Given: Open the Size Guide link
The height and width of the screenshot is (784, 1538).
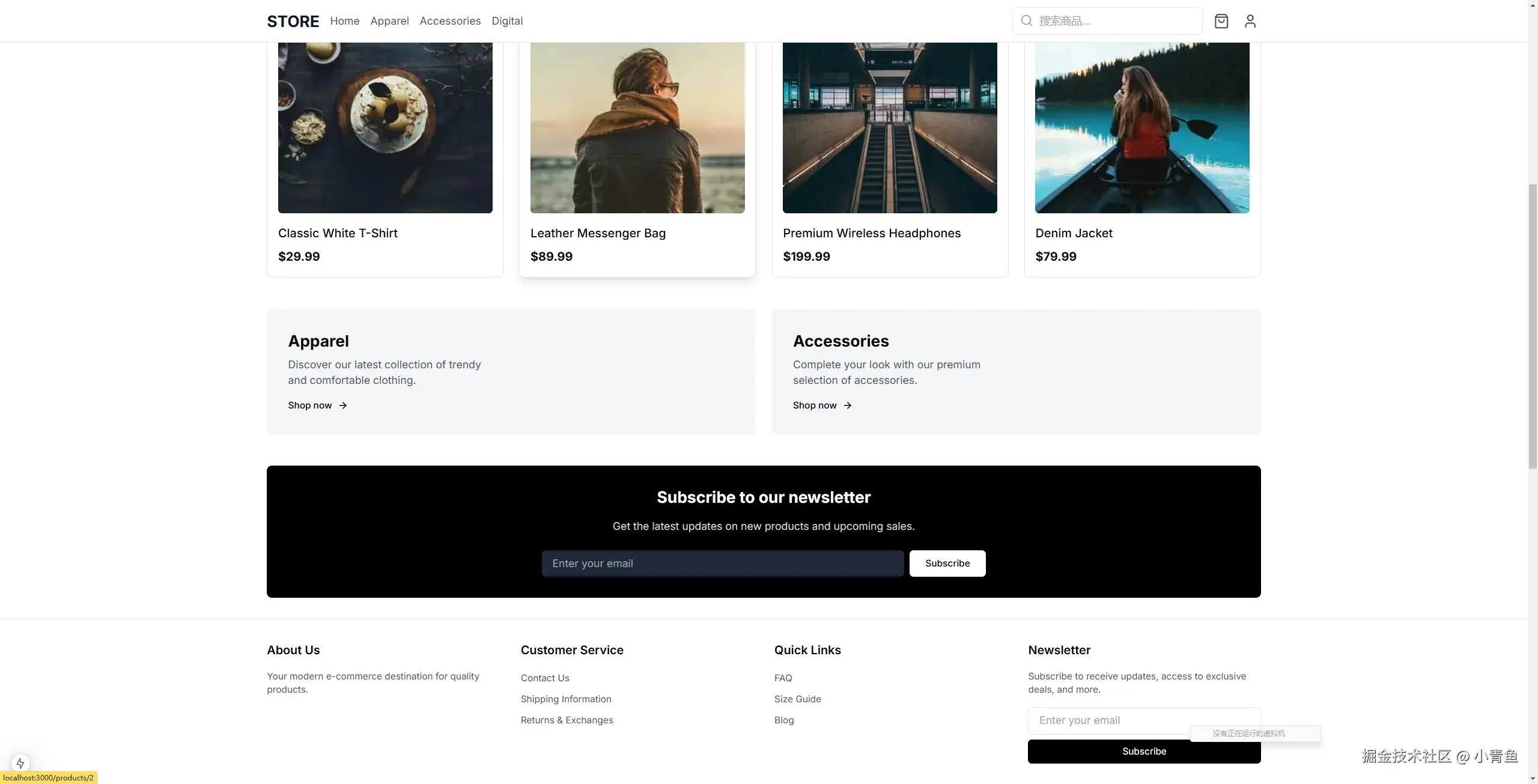Looking at the screenshot, I should (x=797, y=699).
